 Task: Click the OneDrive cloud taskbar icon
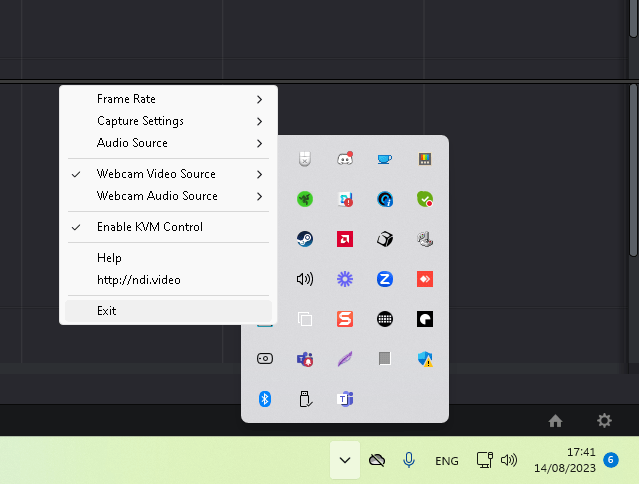[377, 460]
